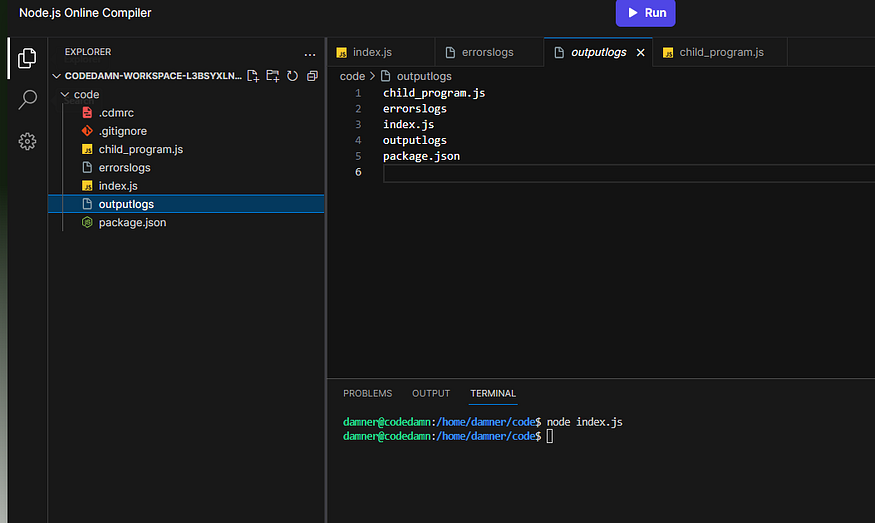This screenshot has height=523, width=875.
Task: Click the Run button
Action: (646, 13)
